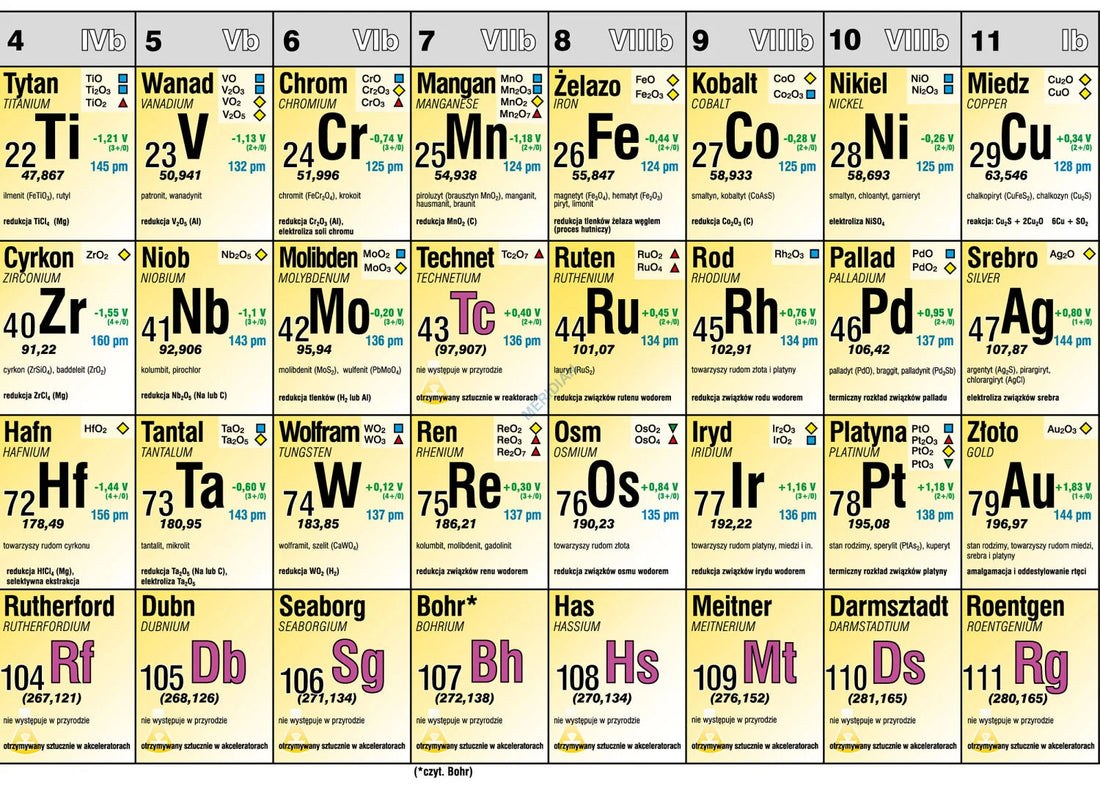Click the atomic number 106 beside Sg
This screenshot has height=785, width=1100.
point(302,681)
